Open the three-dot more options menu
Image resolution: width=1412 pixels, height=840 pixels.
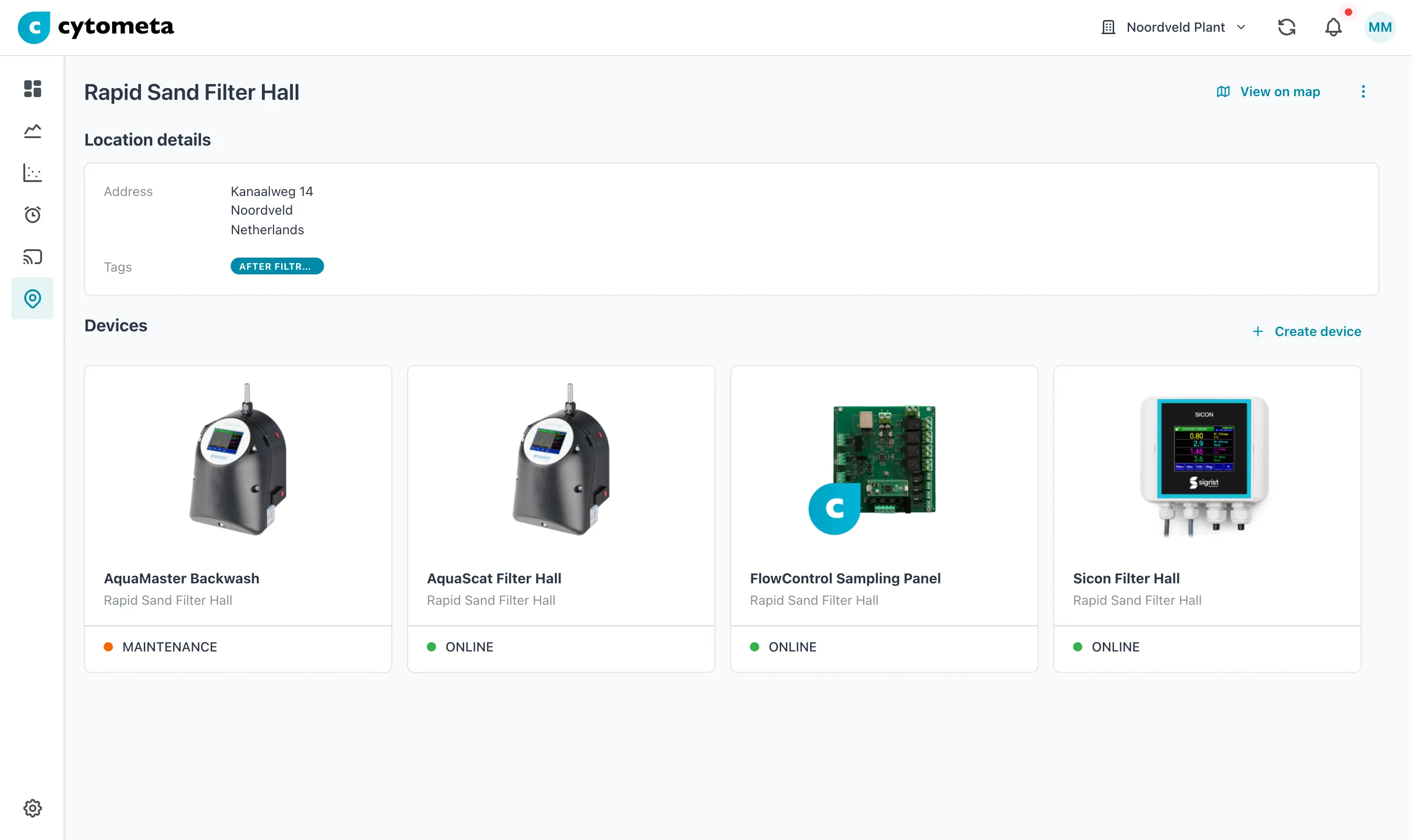tap(1363, 91)
